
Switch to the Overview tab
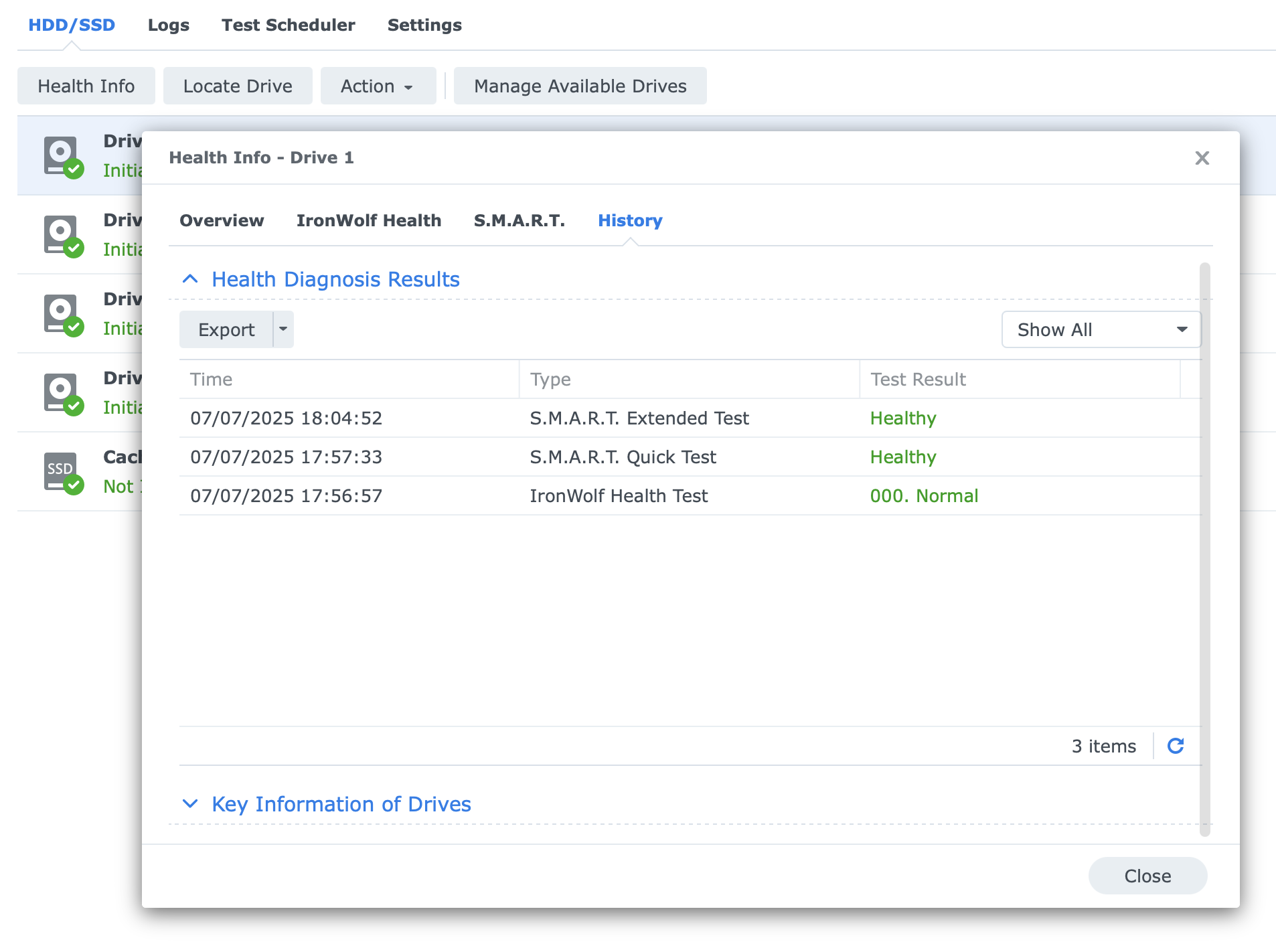coord(222,220)
